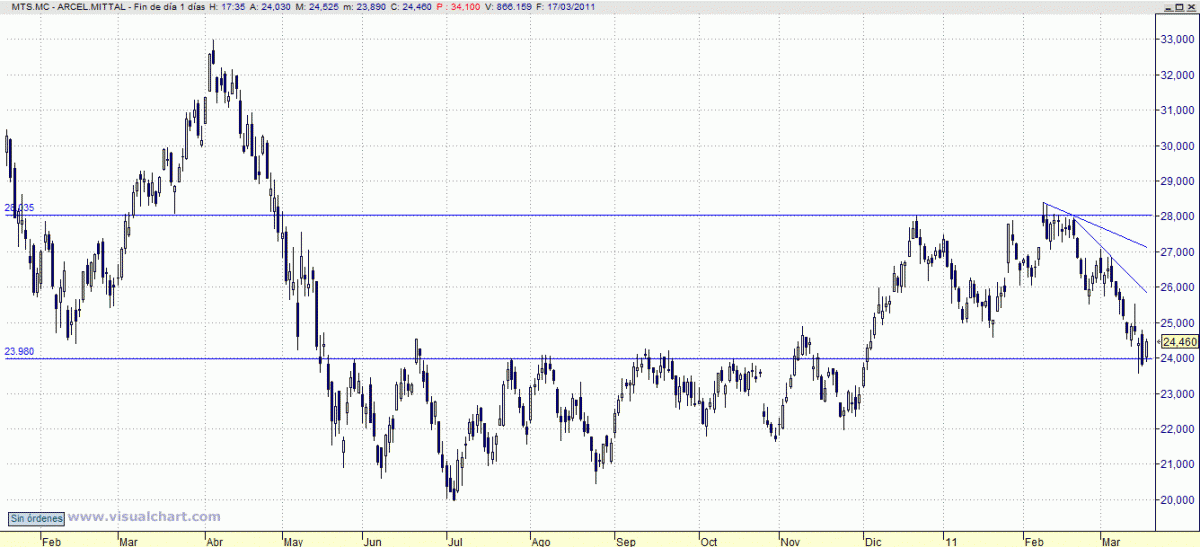Maximize the ArcelorMittal chart window
1200x547 pixels.
click(1178, 6)
